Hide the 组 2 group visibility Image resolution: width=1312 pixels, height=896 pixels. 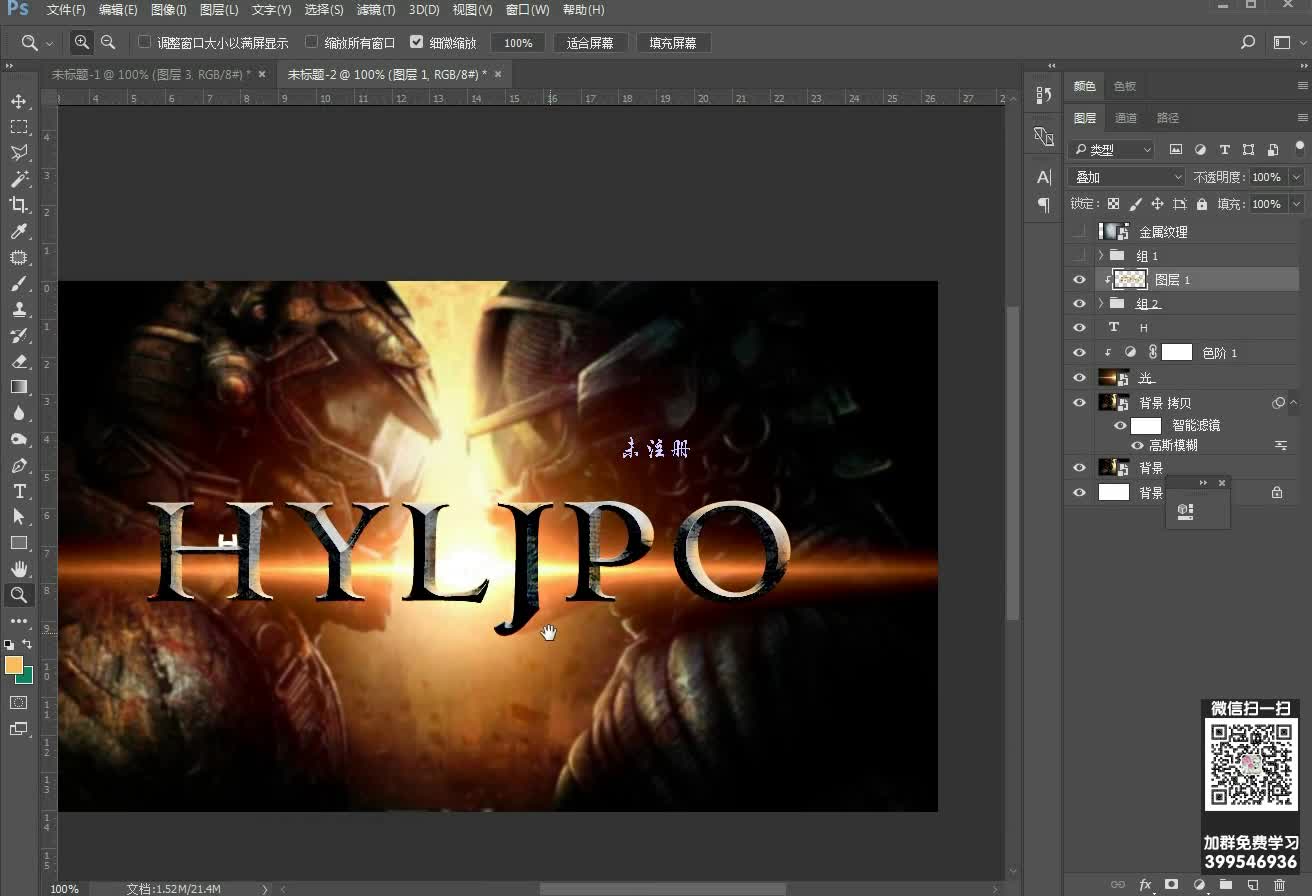point(1079,304)
